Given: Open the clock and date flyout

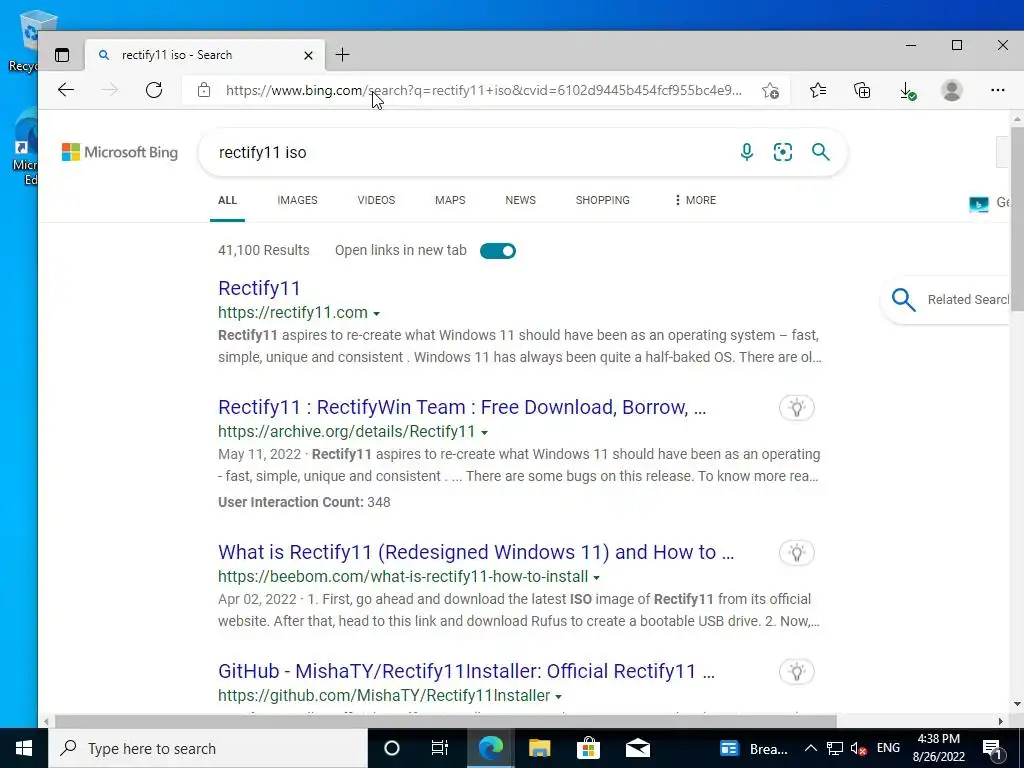Looking at the screenshot, I should point(938,748).
